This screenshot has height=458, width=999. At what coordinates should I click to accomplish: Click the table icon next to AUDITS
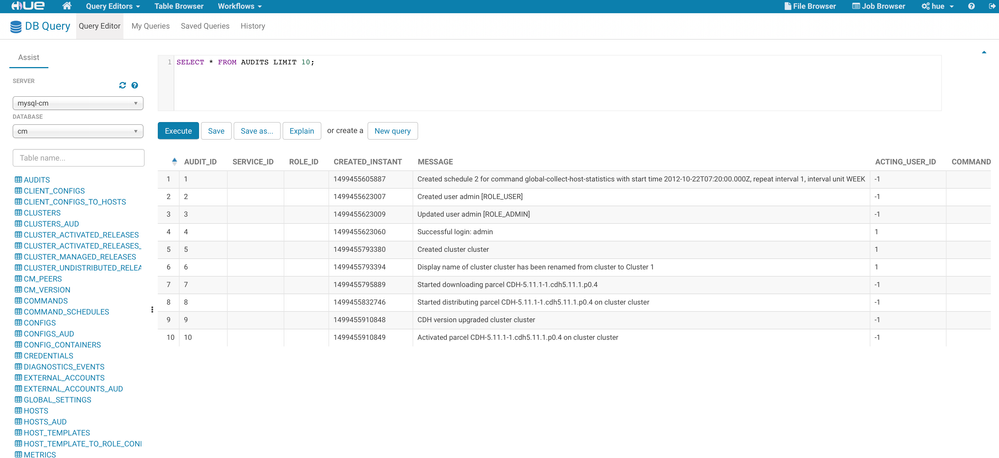tap(18, 180)
